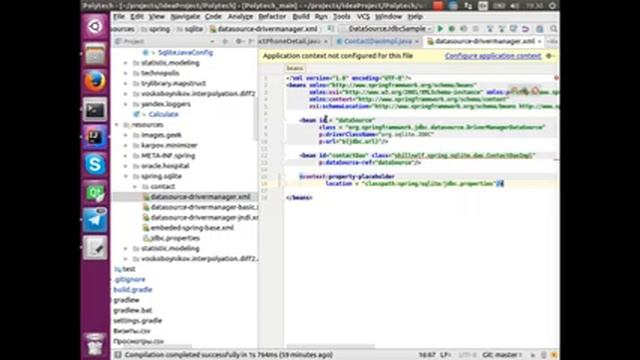Click the spring breadcrumb in navigation bar
The height and width of the screenshot is (360, 640).
(156, 29)
